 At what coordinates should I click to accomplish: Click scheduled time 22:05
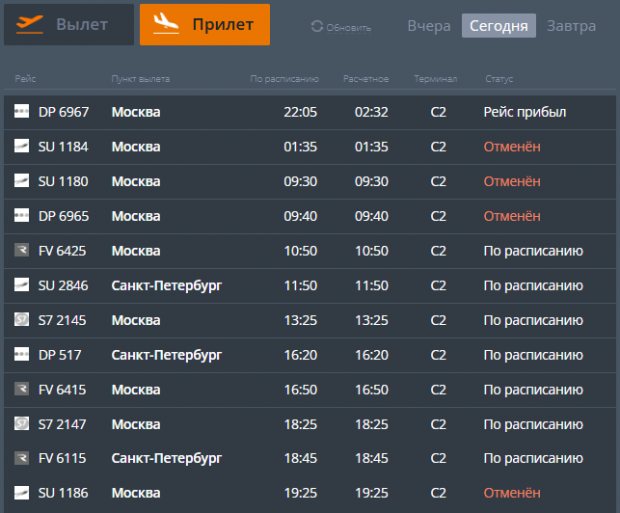click(x=301, y=112)
